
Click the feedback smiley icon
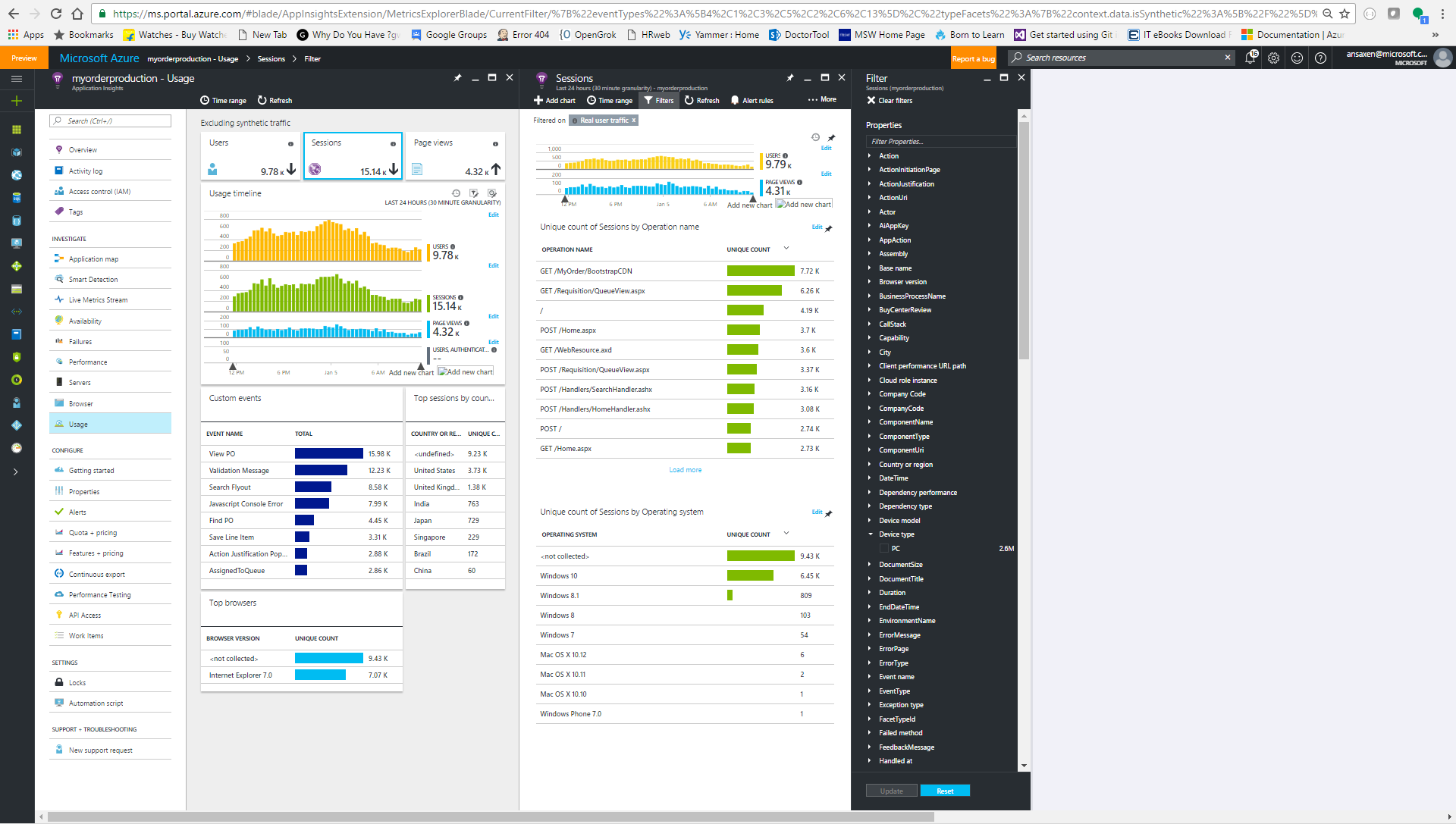click(1297, 58)
